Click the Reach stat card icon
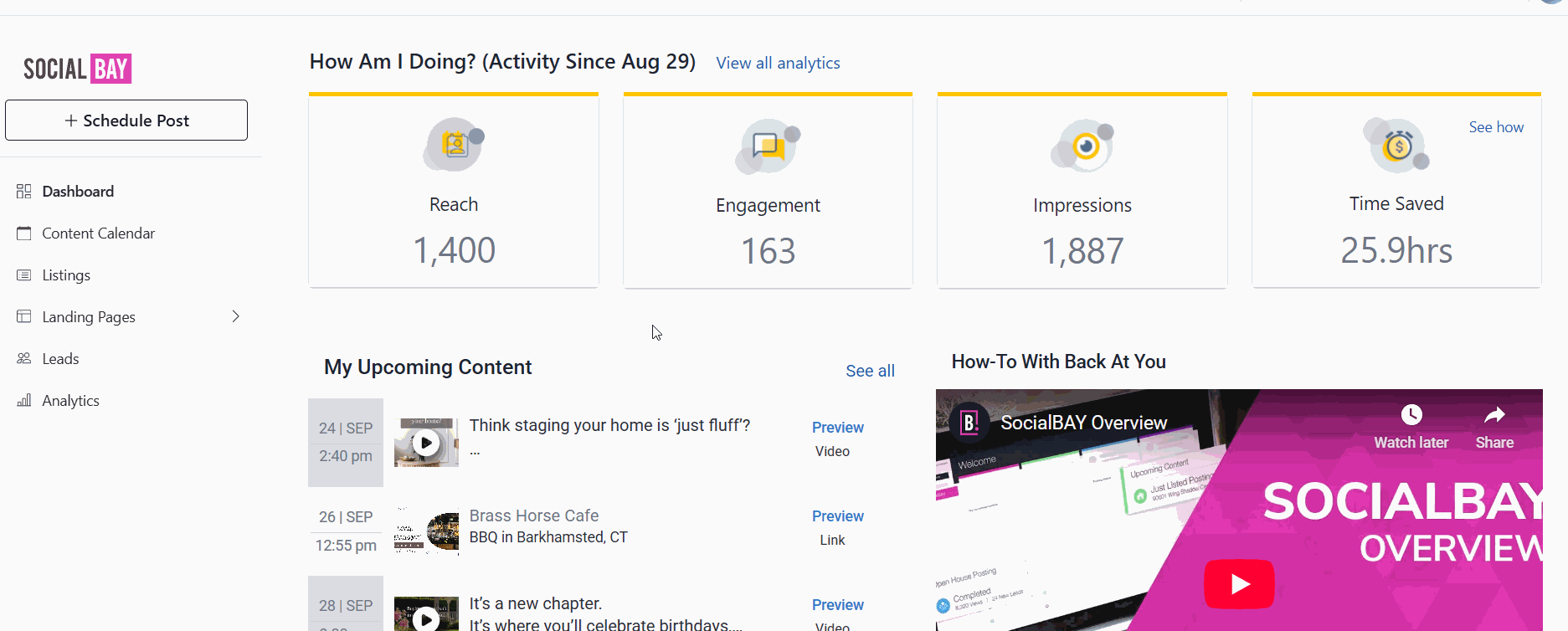Screen dimensions: 1568x631 454,146
